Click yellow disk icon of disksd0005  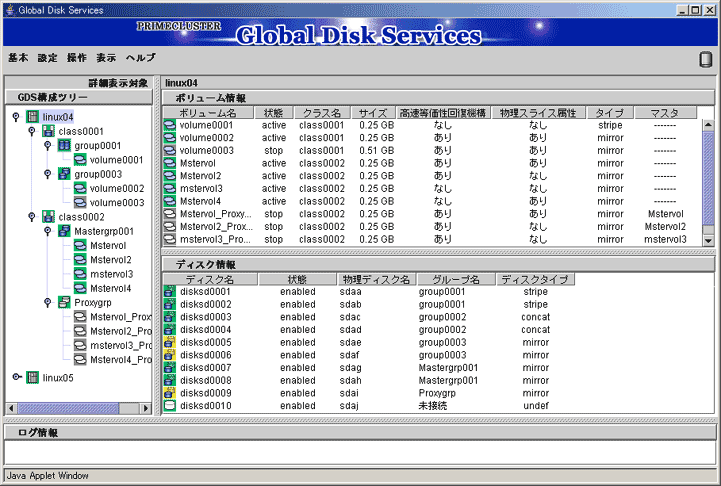170,342
